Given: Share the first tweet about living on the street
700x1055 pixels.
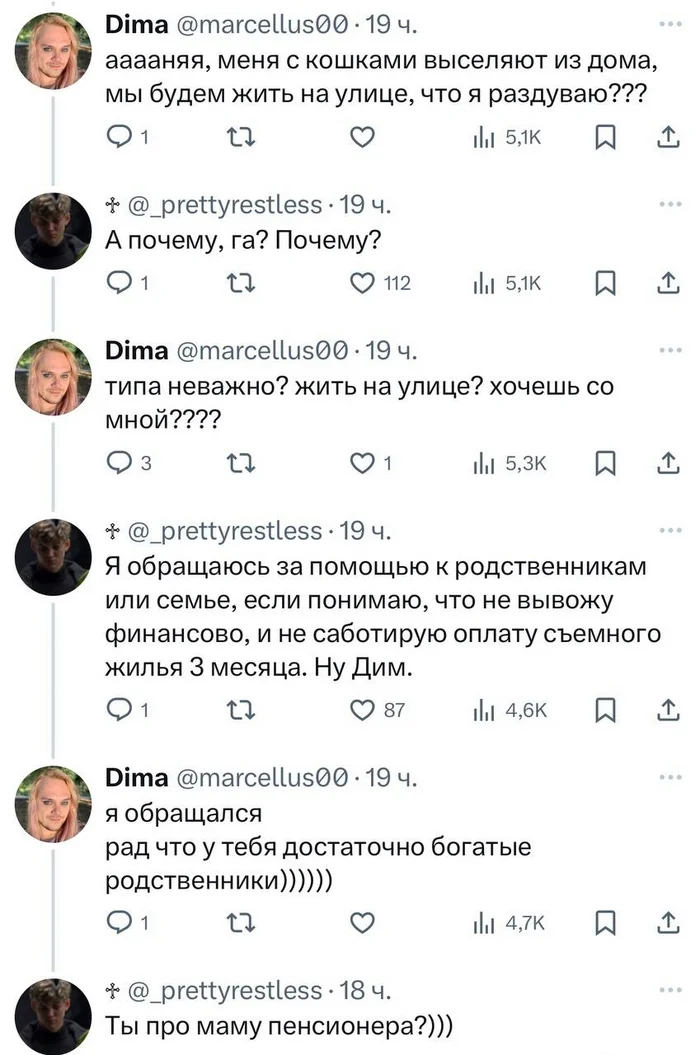Looking at the screenshot, I should click(668, 139).
